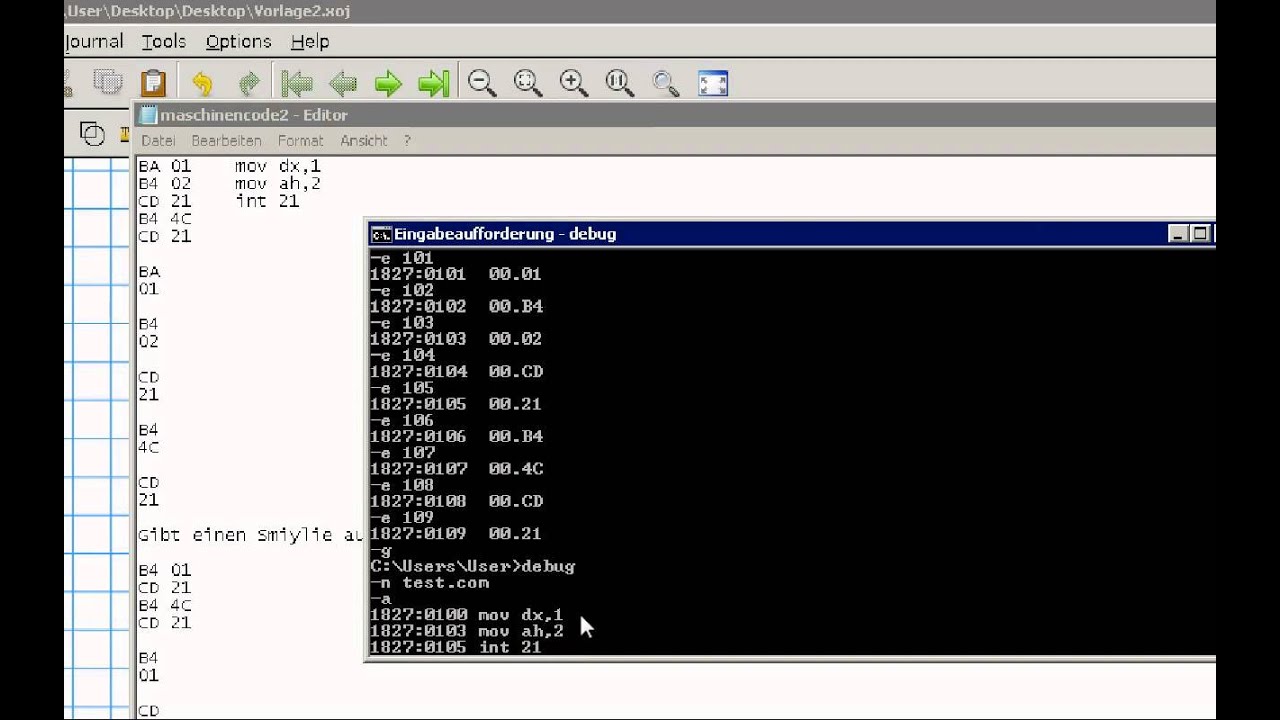Undo the last action with yellow arrow

click(x=202, y=83)
